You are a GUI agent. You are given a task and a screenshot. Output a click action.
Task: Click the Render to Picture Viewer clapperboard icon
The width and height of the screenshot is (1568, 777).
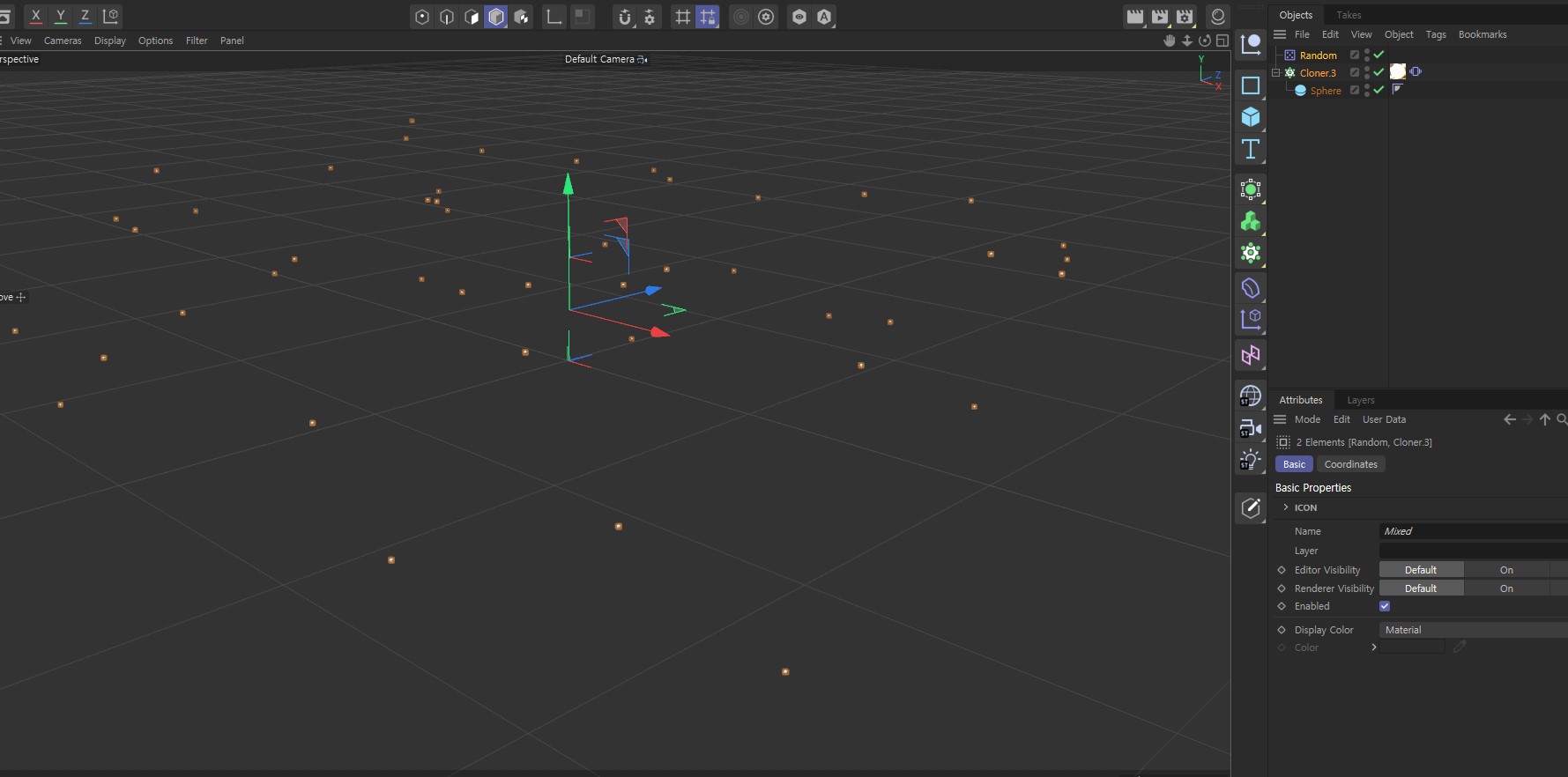[1160, 17]
